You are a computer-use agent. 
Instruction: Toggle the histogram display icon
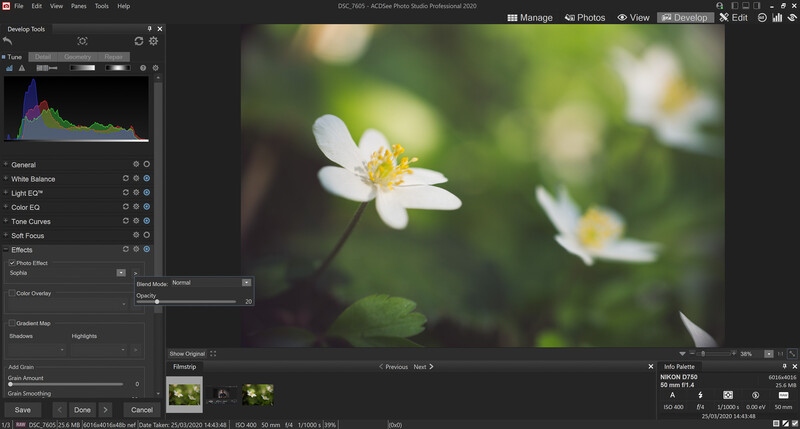(9, 68)
